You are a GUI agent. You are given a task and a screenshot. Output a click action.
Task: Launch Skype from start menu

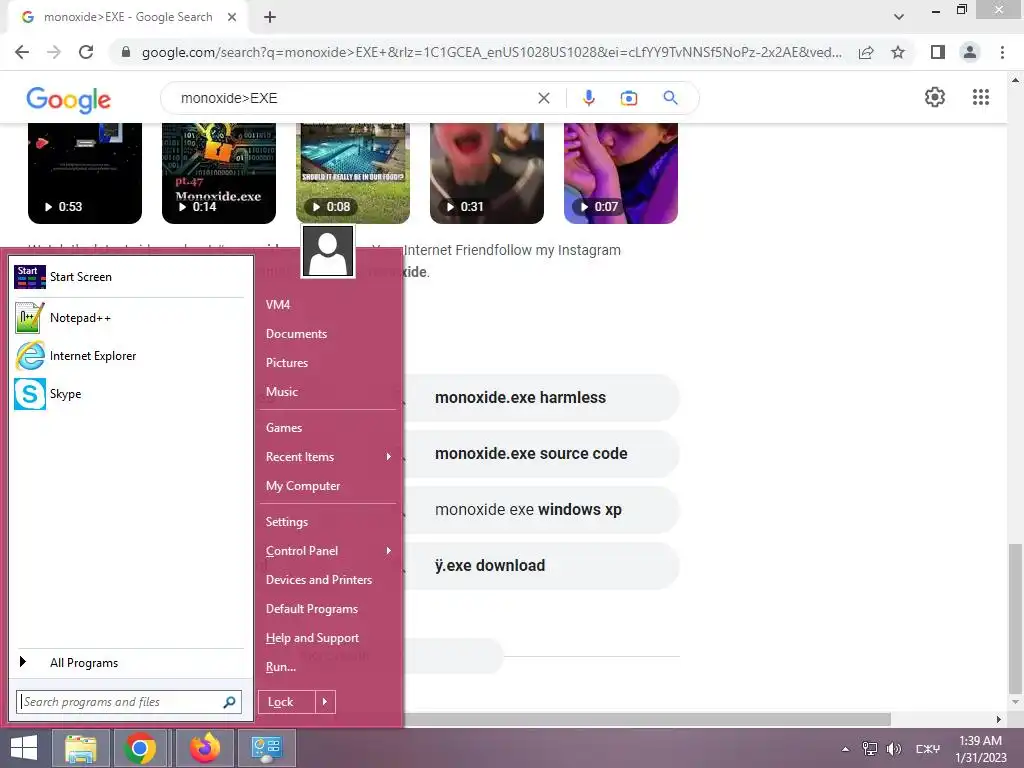(129, 394)
